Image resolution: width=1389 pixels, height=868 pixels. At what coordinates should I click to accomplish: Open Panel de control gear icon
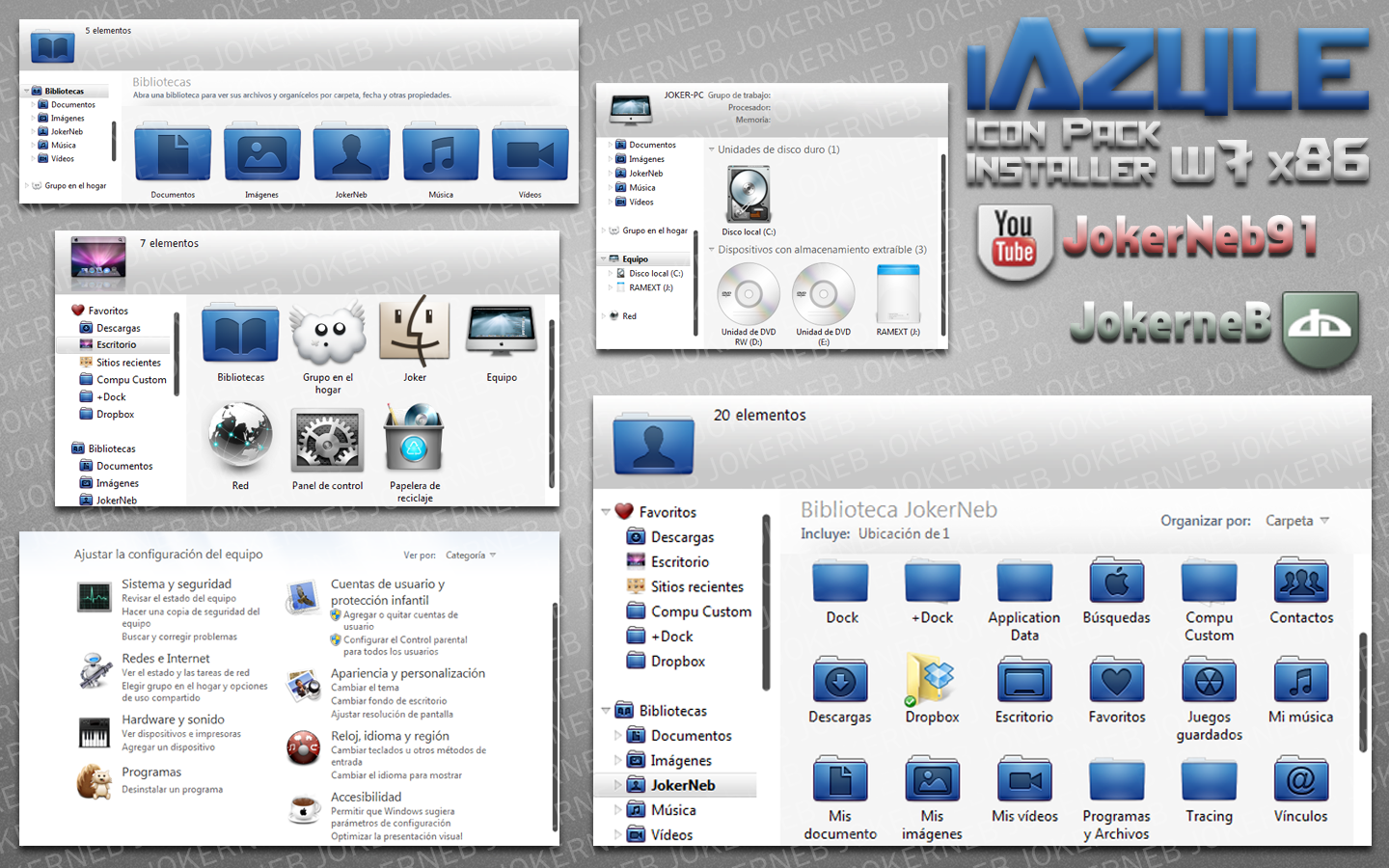[328, 442]
